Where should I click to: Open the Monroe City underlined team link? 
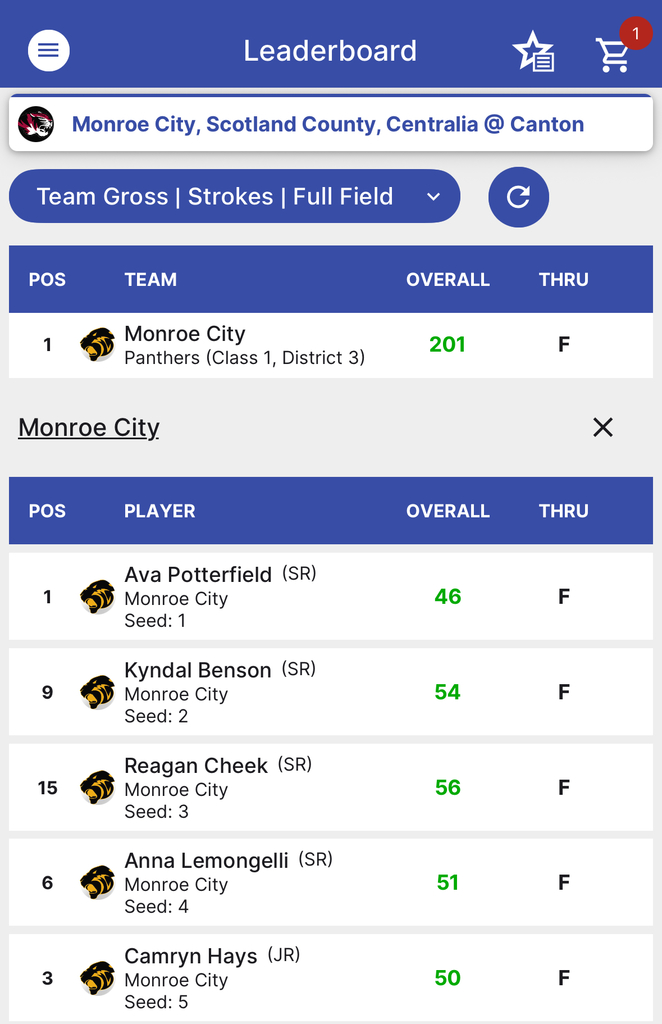[x=89, y=428]
